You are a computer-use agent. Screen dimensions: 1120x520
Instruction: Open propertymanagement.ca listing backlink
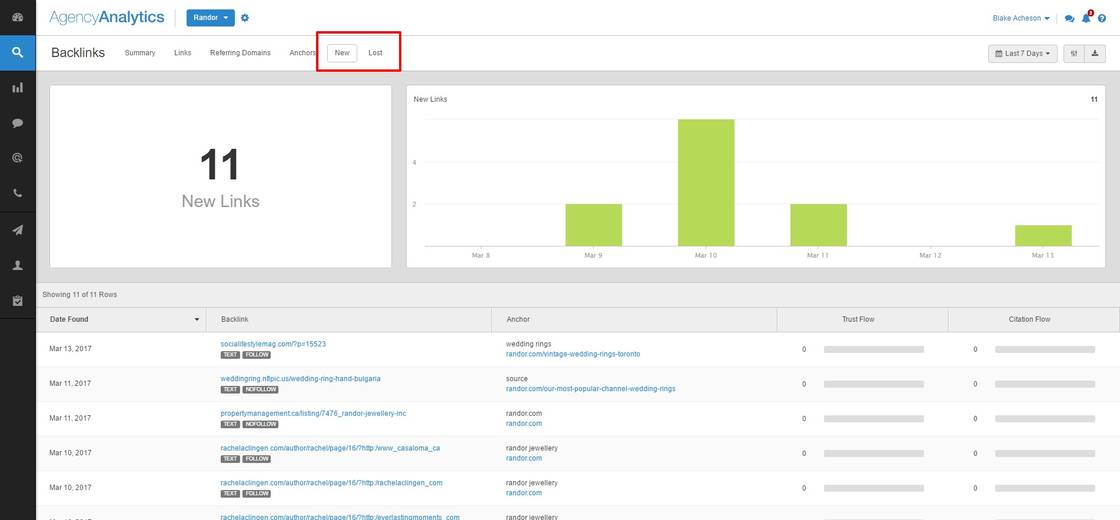coord(314,413)
